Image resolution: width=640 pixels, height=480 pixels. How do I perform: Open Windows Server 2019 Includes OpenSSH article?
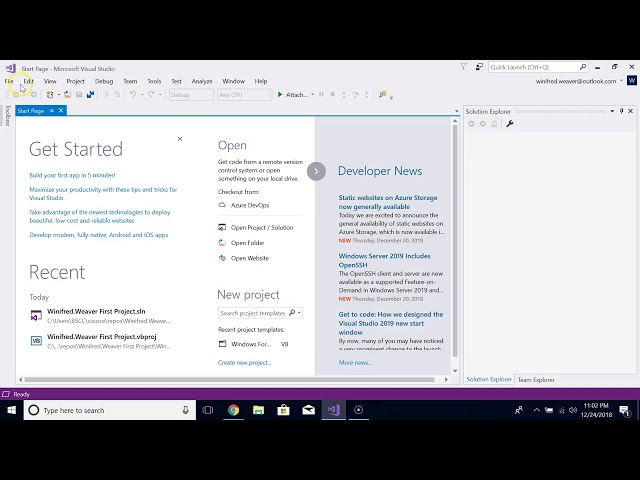[x=384, y=260]
